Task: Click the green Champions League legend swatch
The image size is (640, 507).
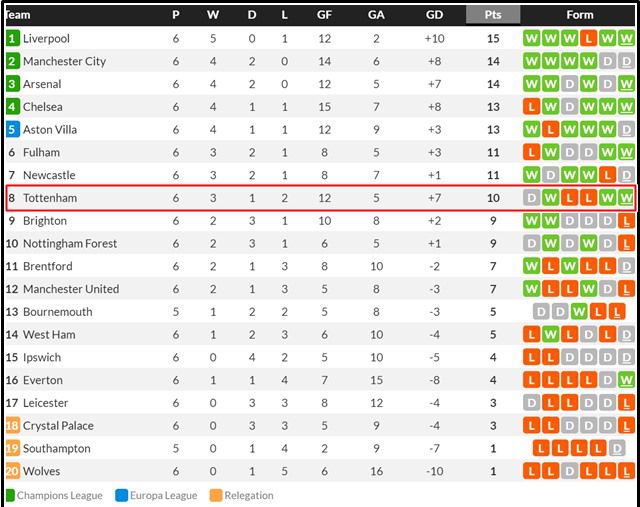Action: click(x=9, y=495)
